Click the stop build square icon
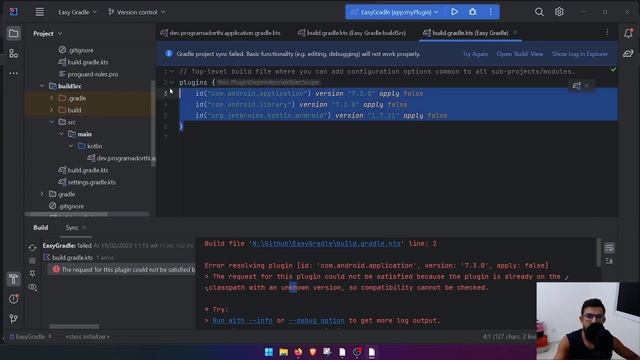This screenshot has width=640, height=360. [x=32, y=260]
